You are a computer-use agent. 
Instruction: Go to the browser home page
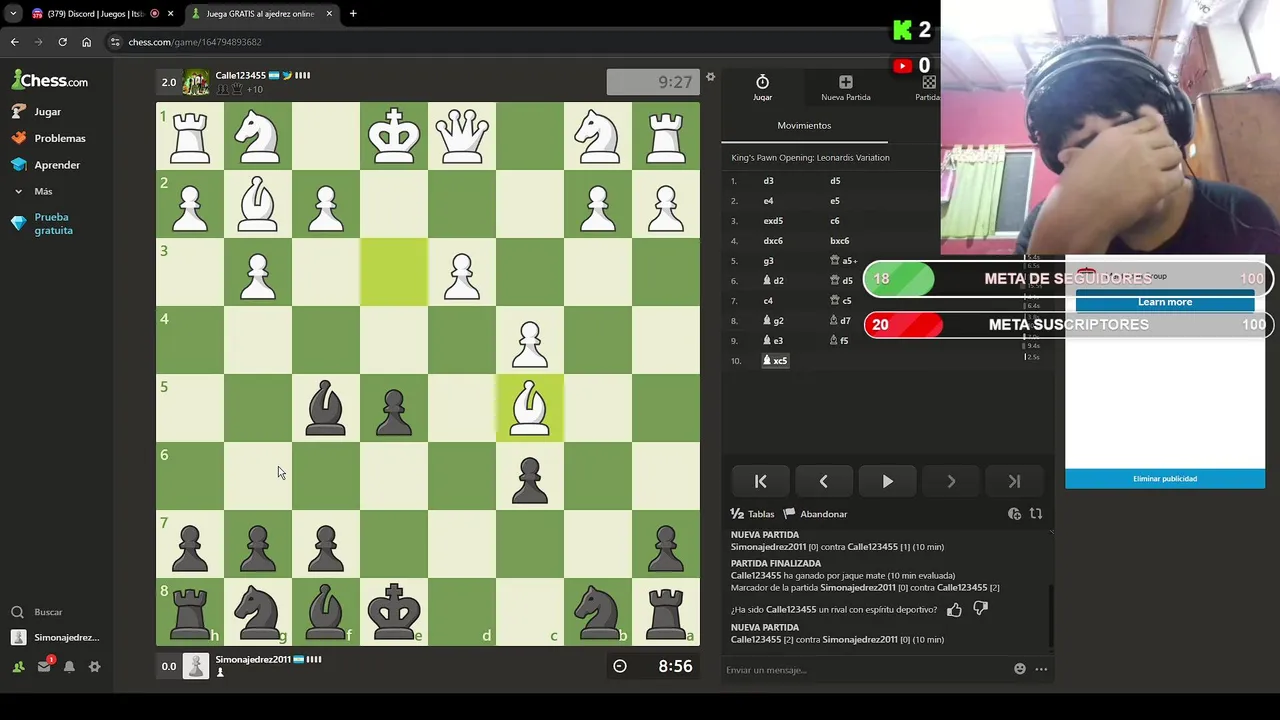[x=86, y=42]
